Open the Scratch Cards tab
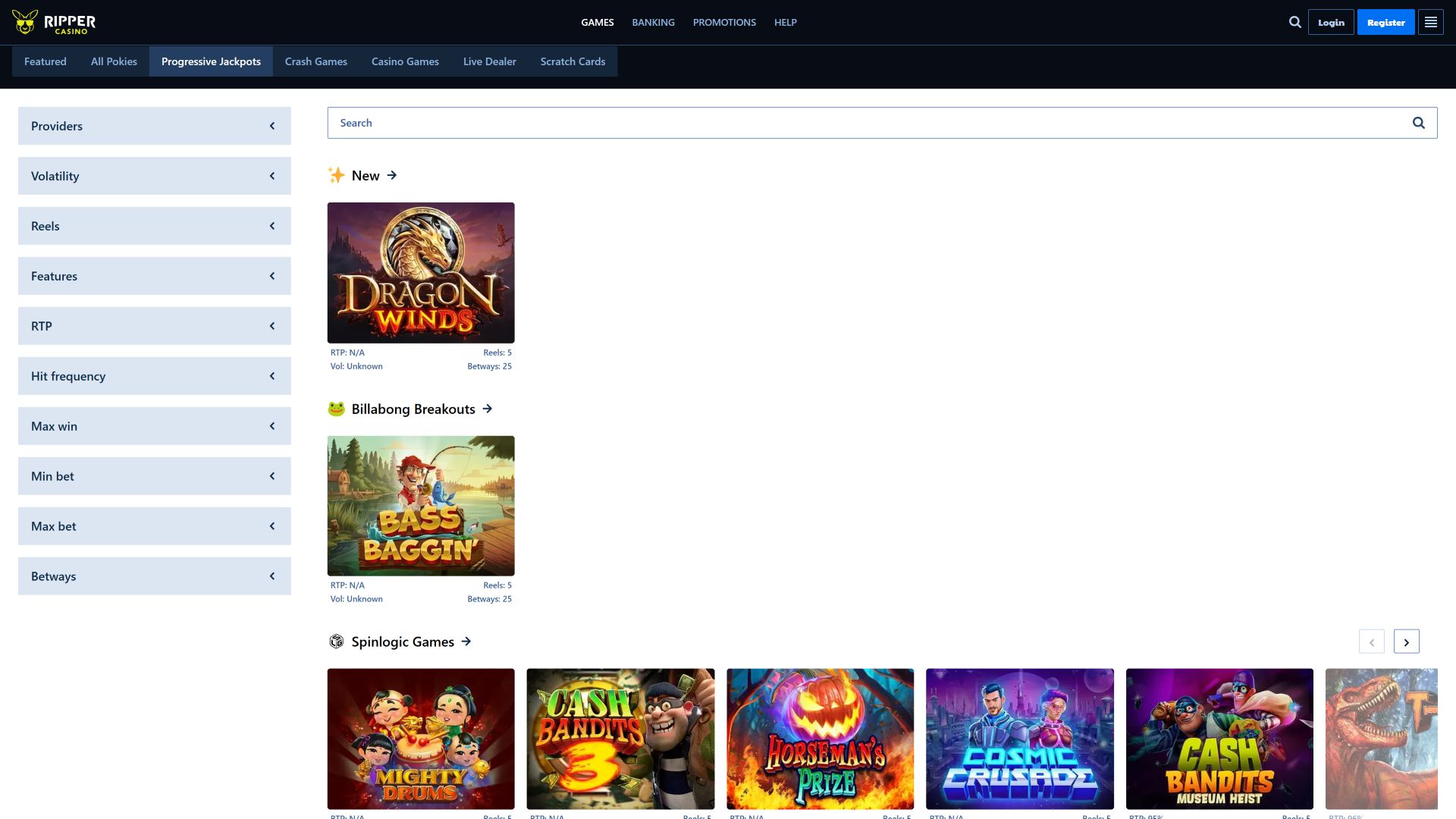Screen dimensions: 1456x819 pyautogui.click(x=573, y=61)
